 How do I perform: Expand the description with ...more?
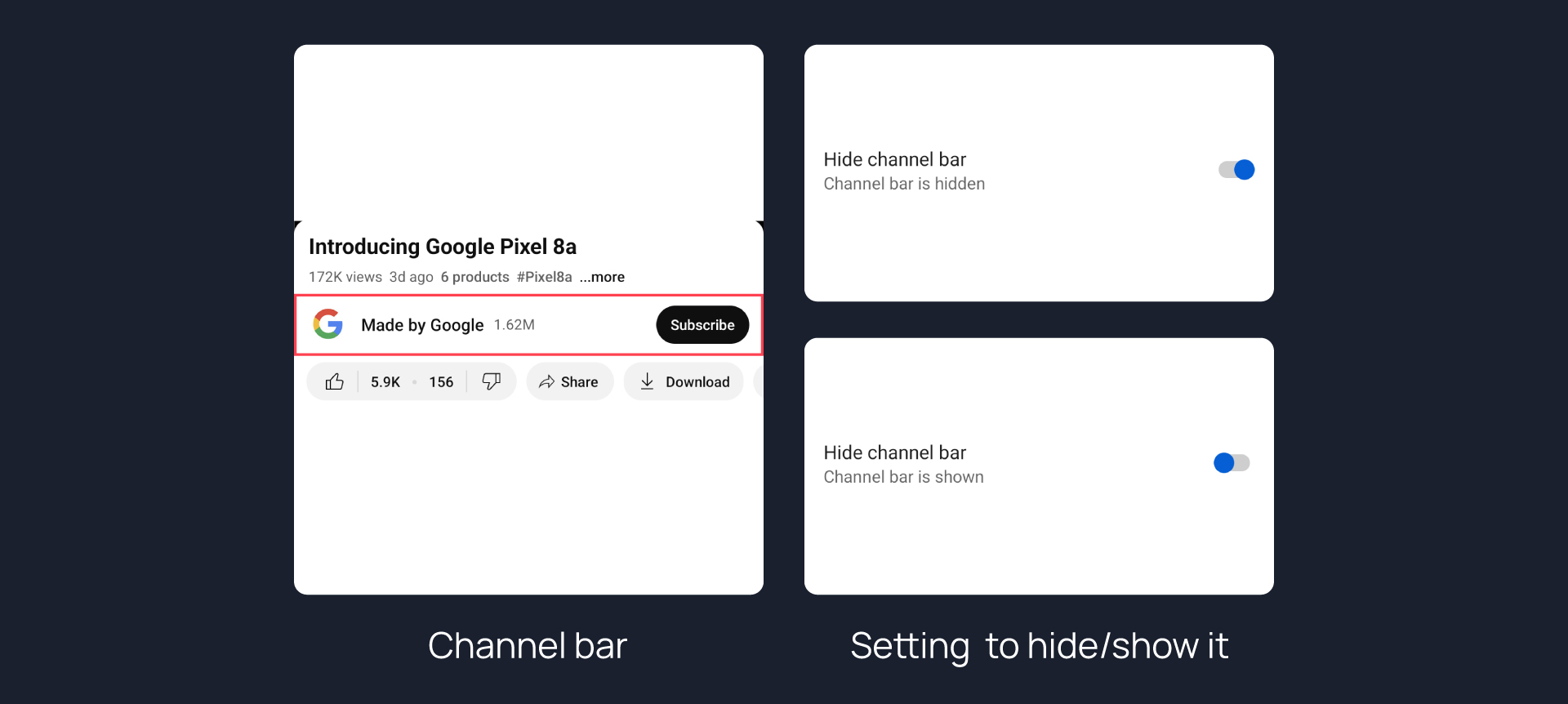pyautogui.click(x=602, y=277)
